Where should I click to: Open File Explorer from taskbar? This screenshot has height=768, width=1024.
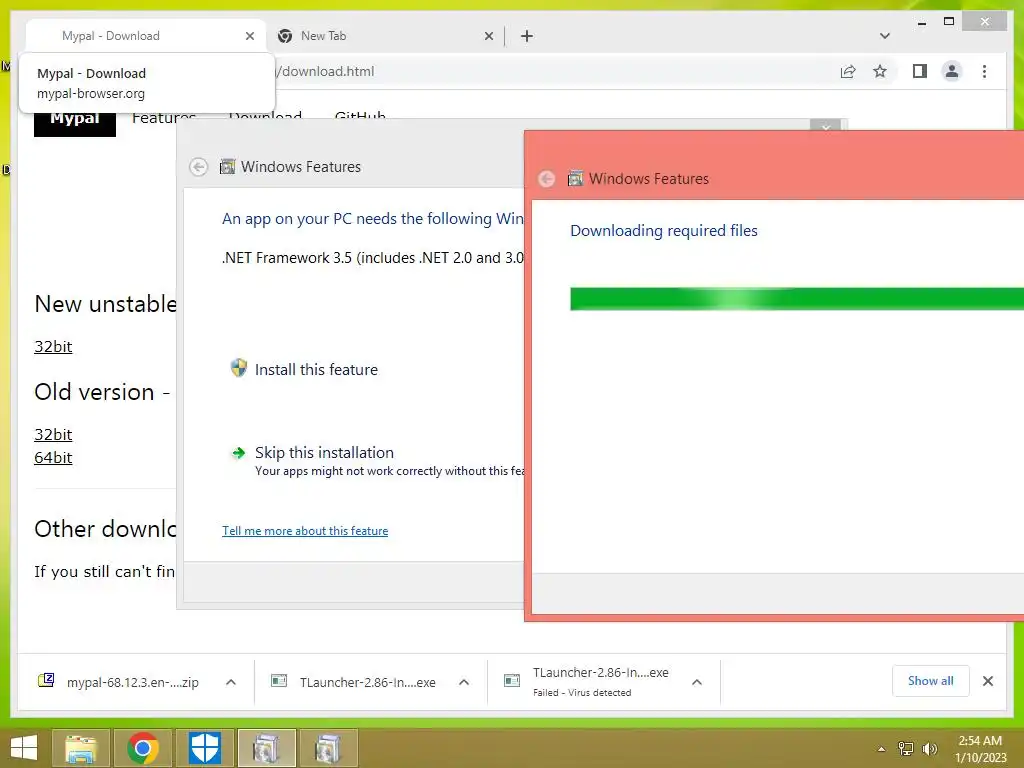click(81, 748)
